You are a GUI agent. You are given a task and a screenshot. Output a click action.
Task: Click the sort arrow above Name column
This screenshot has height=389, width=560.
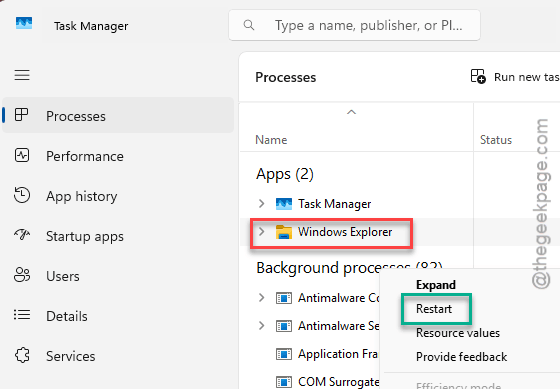click(x=351, y=112)
